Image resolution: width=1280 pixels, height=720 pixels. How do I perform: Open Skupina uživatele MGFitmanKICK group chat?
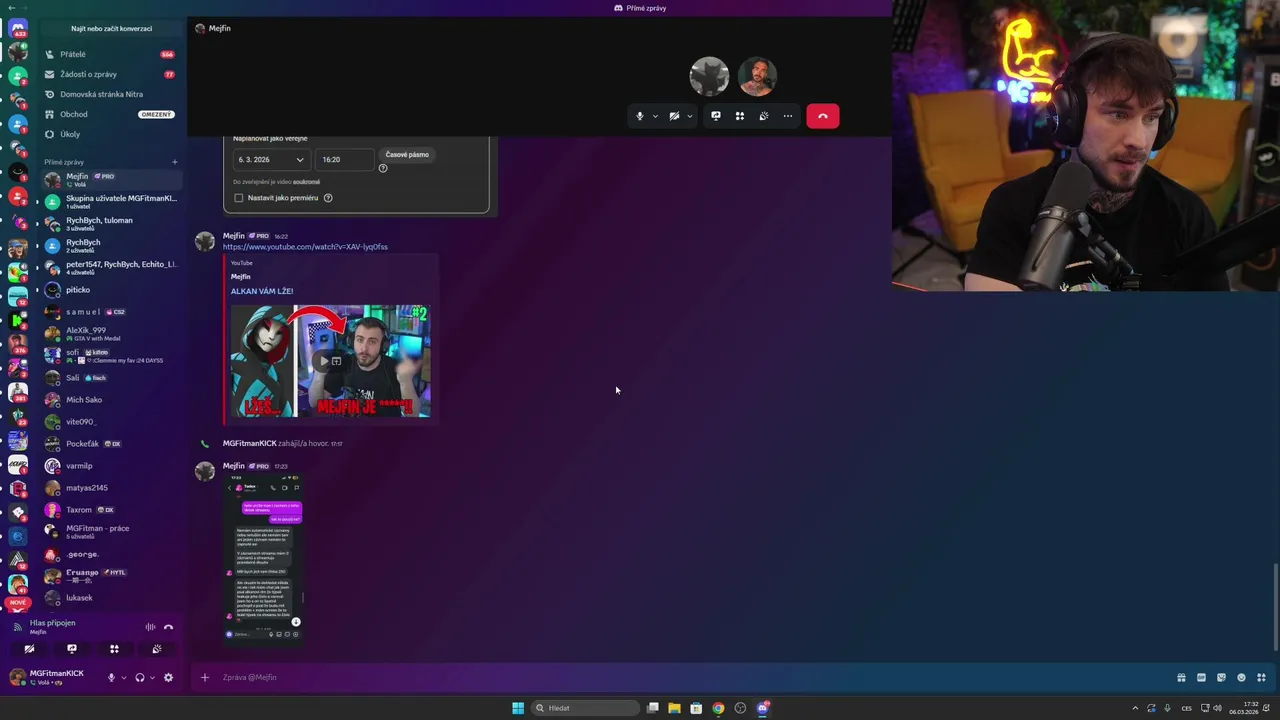[111, 202]
